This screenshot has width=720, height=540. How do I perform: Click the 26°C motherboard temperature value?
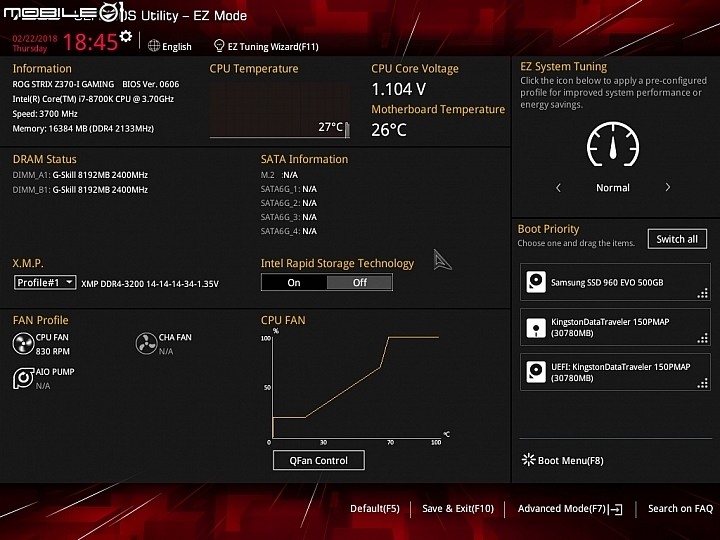pyautogui.click(x=389, y=130)
